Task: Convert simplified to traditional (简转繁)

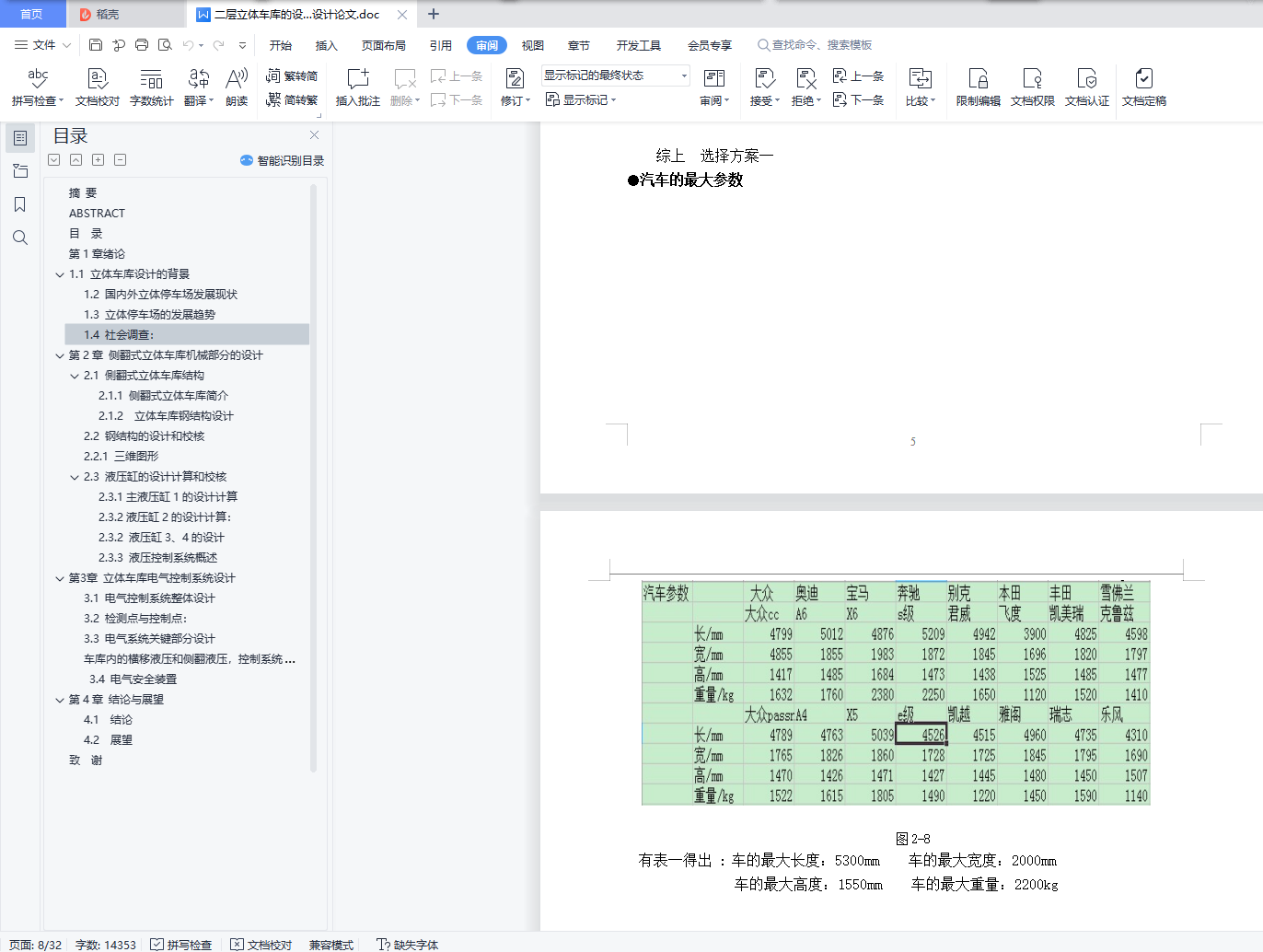Action: click(x=292, y=99)
